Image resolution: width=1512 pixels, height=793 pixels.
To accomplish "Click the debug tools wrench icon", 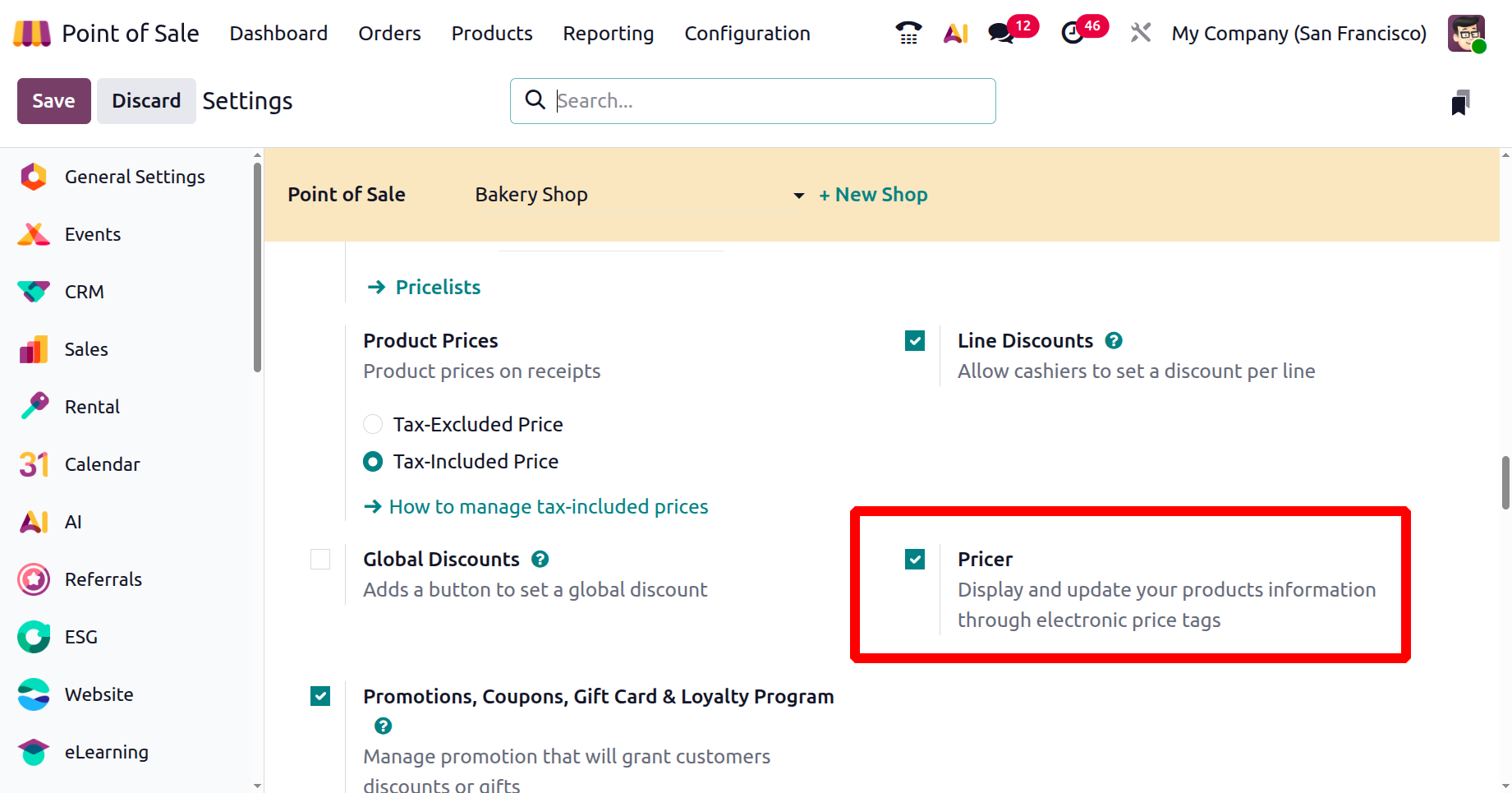I will tap(1140, 33).
